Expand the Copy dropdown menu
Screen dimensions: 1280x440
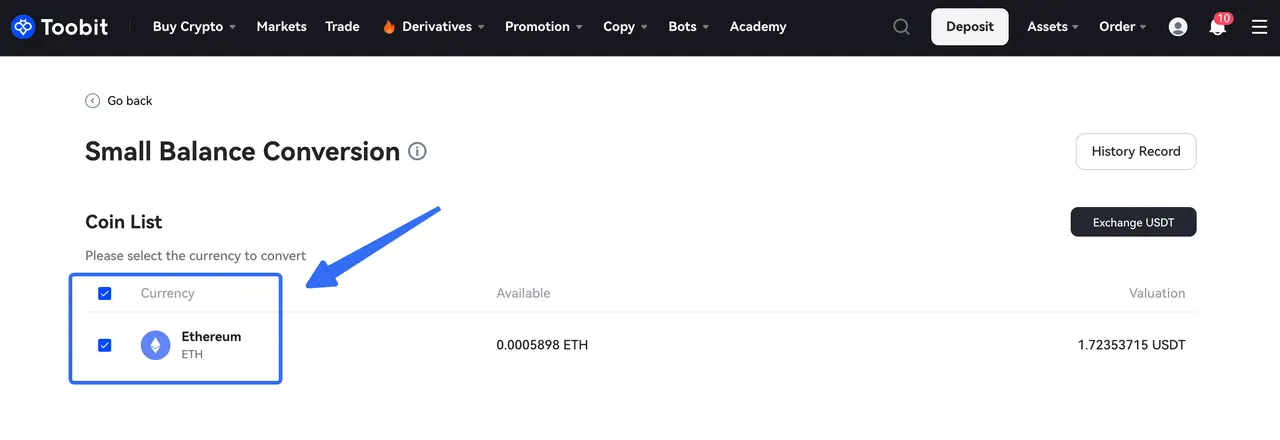click(625, 27)
